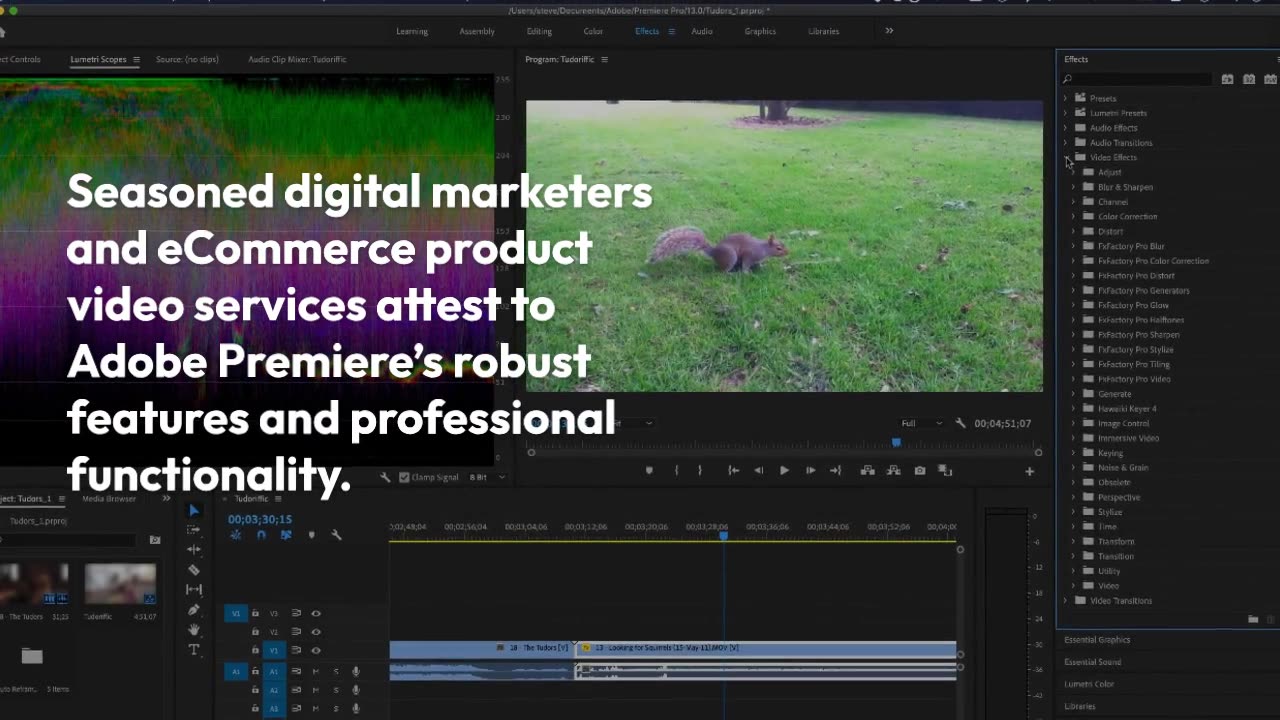Switch to the Editing workspace

[x=539, y=31]
